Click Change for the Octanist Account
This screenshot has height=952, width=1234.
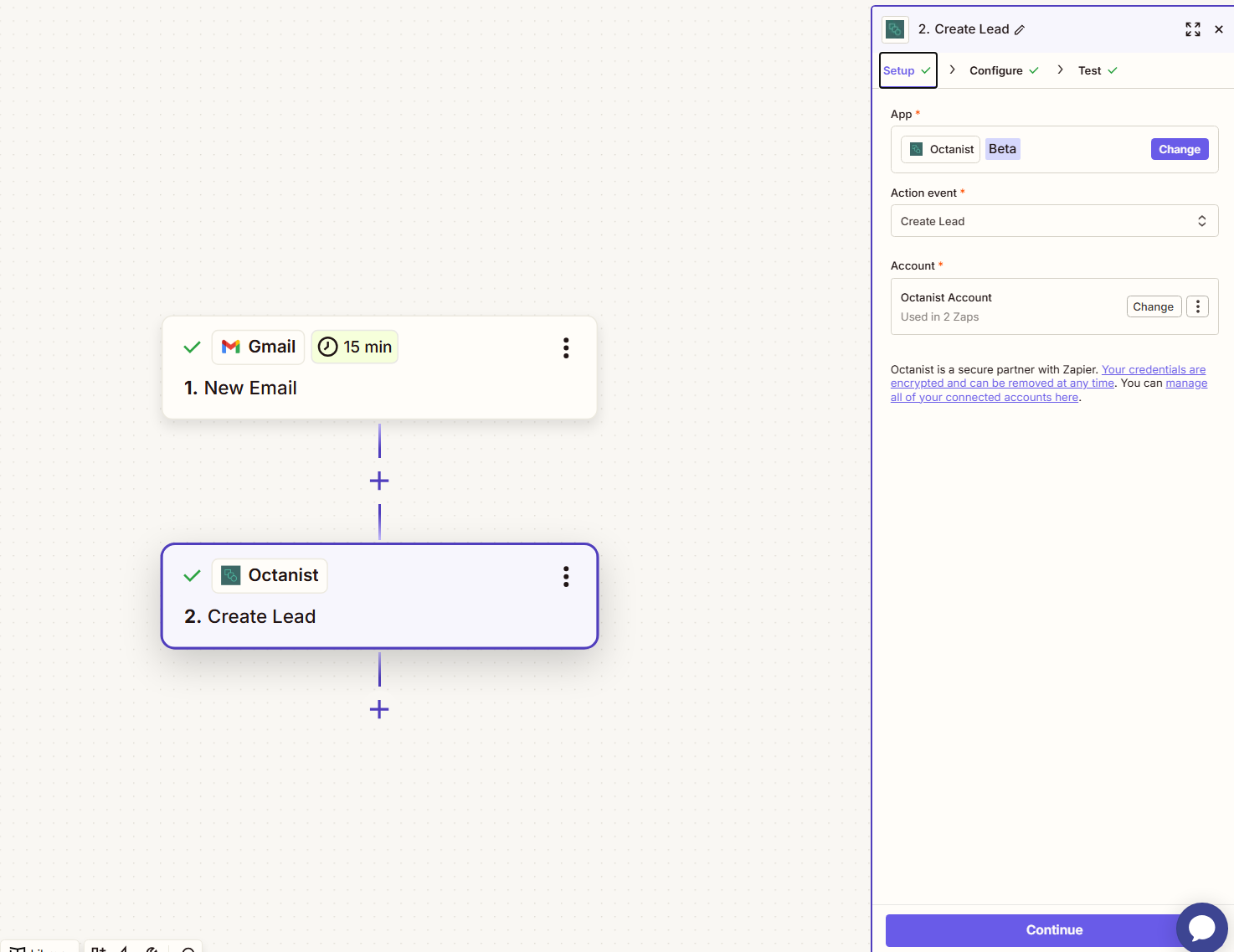1153,306
